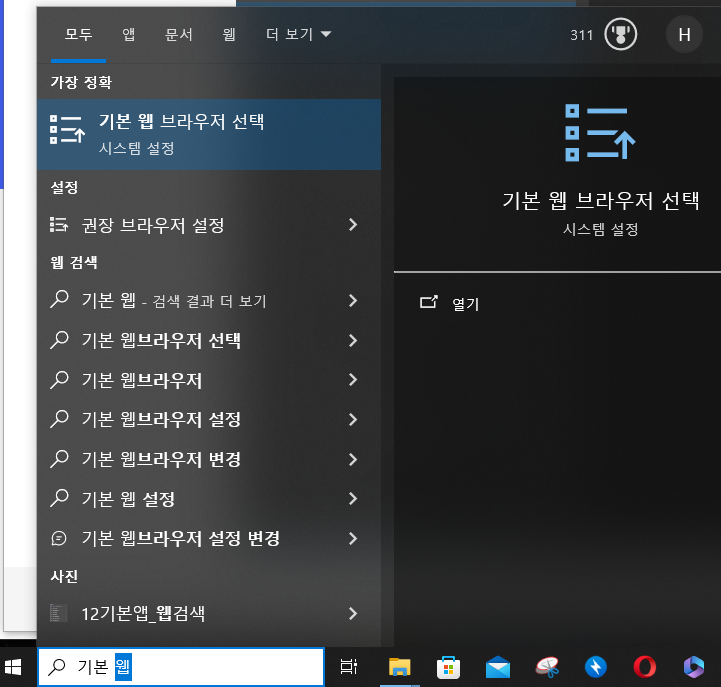Click search icon beside 기본 웹브라우저 변경

(x=59, y=458)
